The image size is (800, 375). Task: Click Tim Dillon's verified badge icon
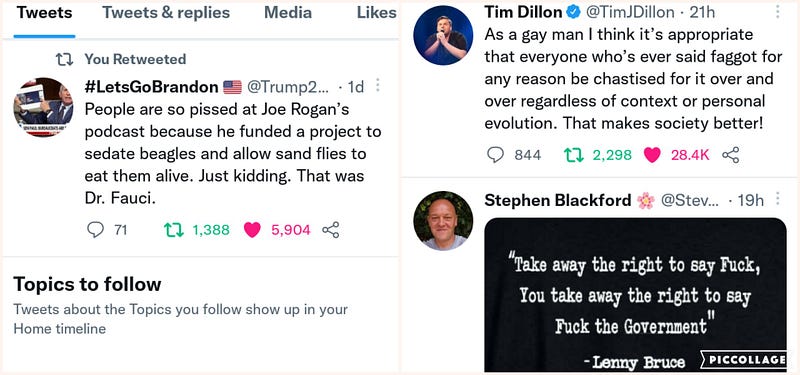click(574, 12)
